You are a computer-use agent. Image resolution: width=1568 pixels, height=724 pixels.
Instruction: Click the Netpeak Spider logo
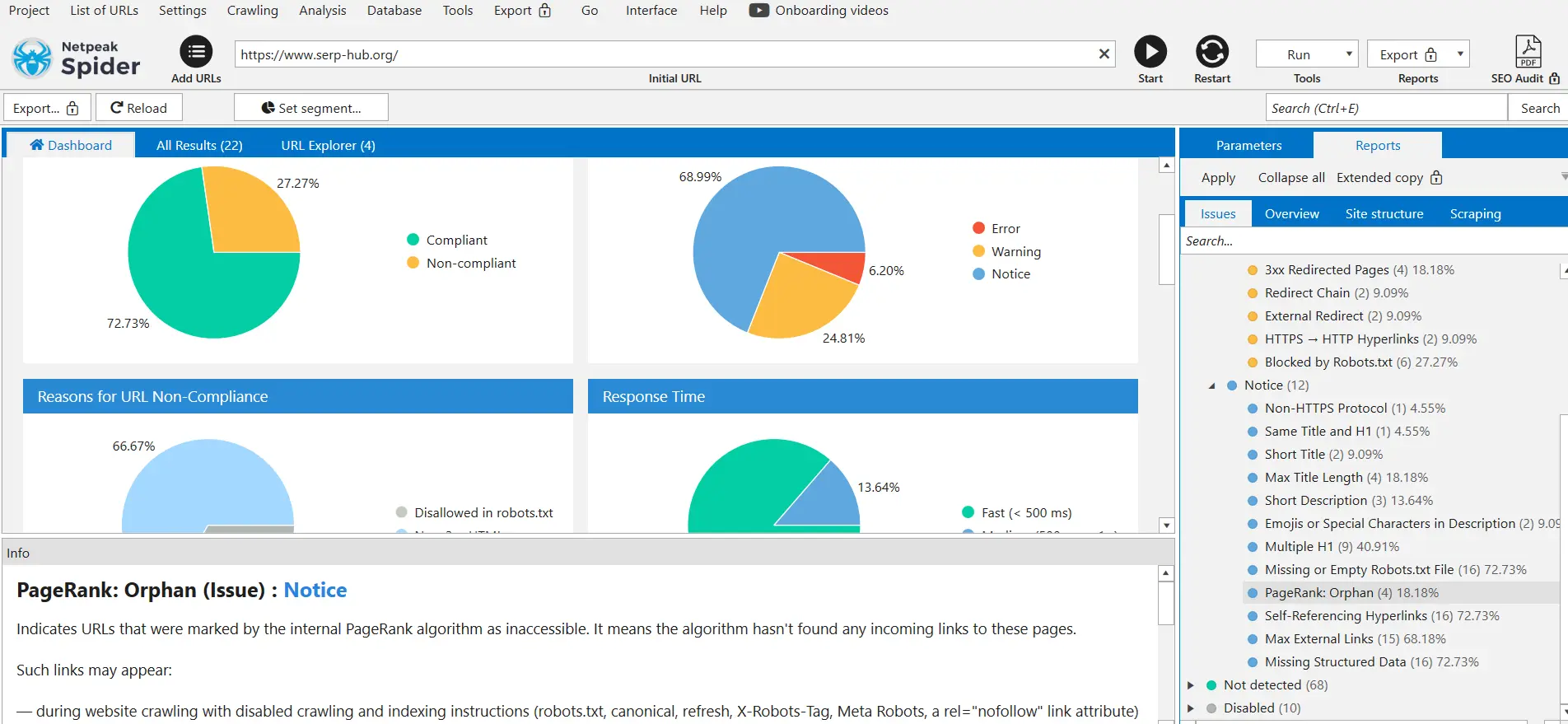coord(76,58)
